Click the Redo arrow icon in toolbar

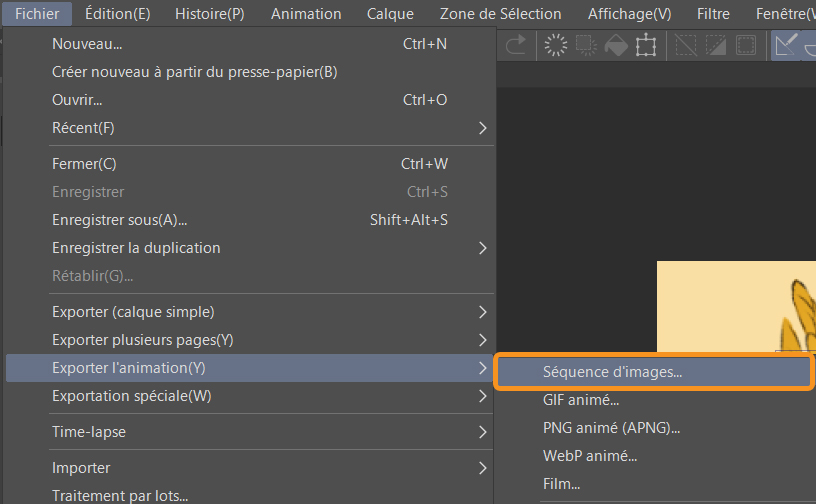[x=516, y=45]
